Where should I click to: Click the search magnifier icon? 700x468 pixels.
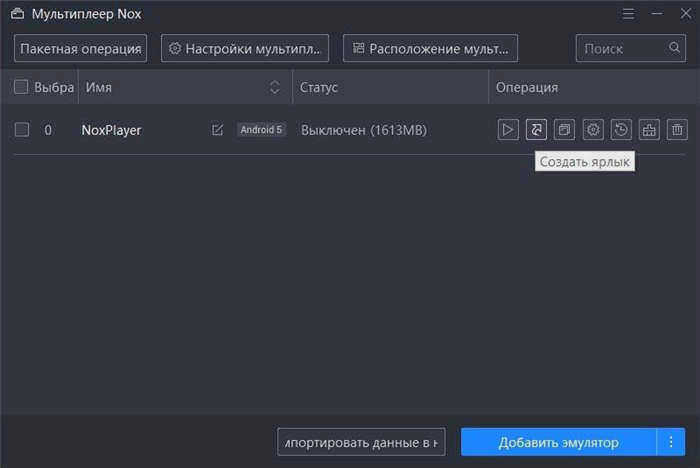click(674, 47)
